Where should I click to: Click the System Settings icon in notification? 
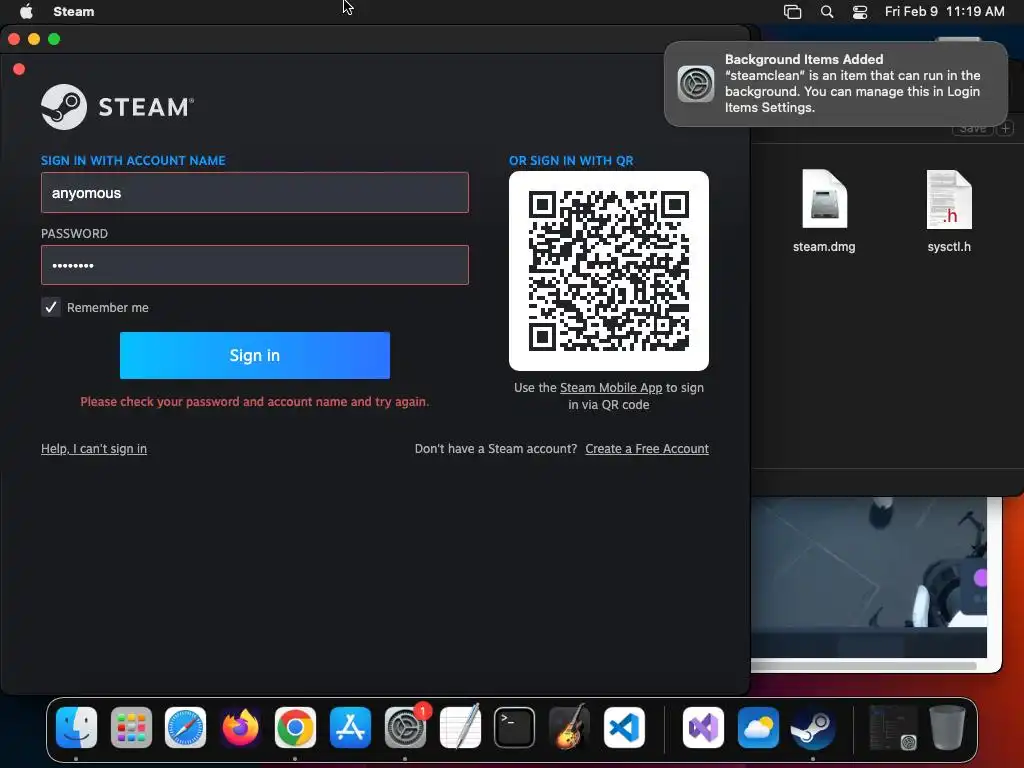[x=696, y=84]
